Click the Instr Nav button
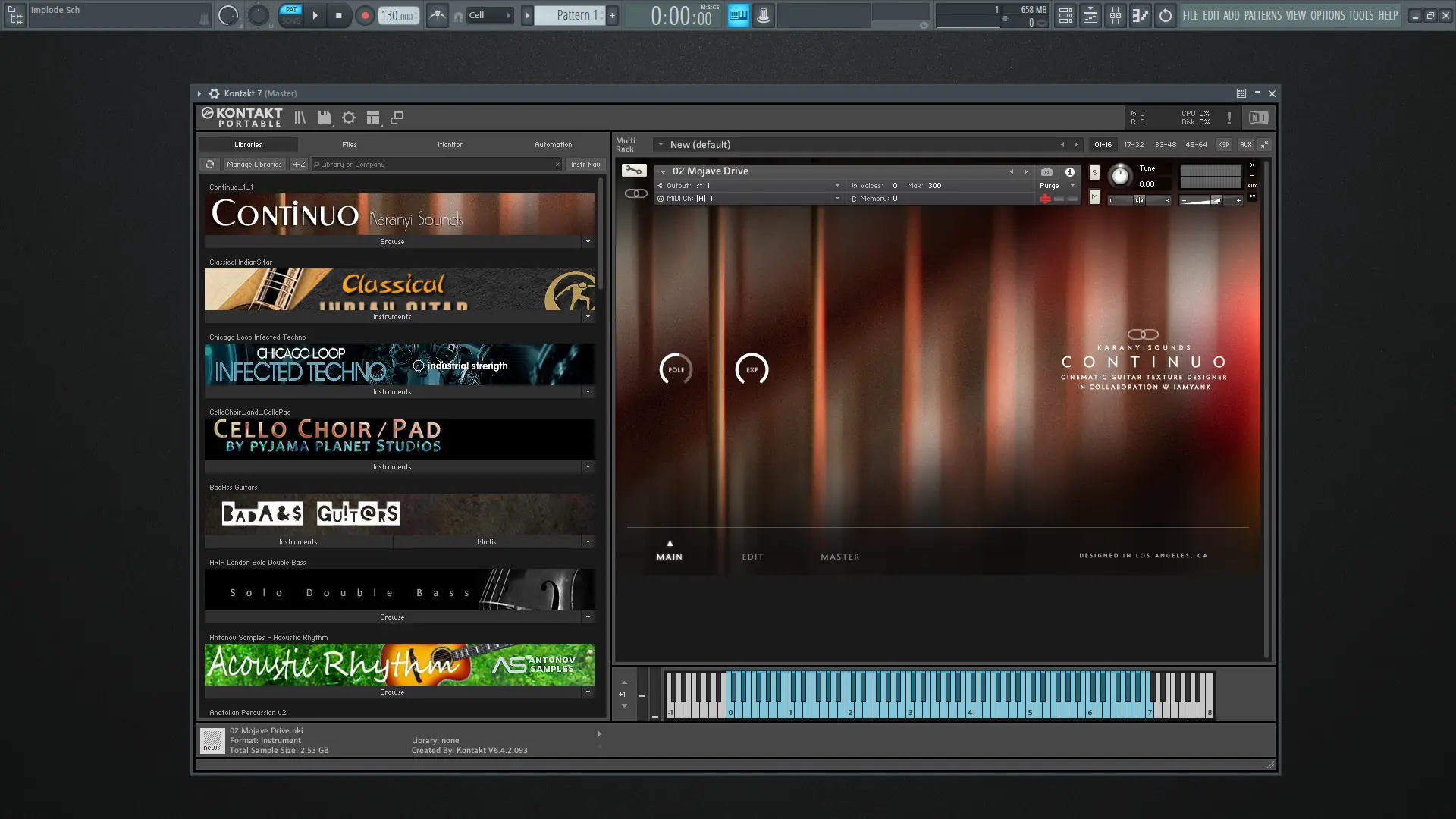Image resolution: width=1456 pixels, height=819 pixels. [584, 164]
